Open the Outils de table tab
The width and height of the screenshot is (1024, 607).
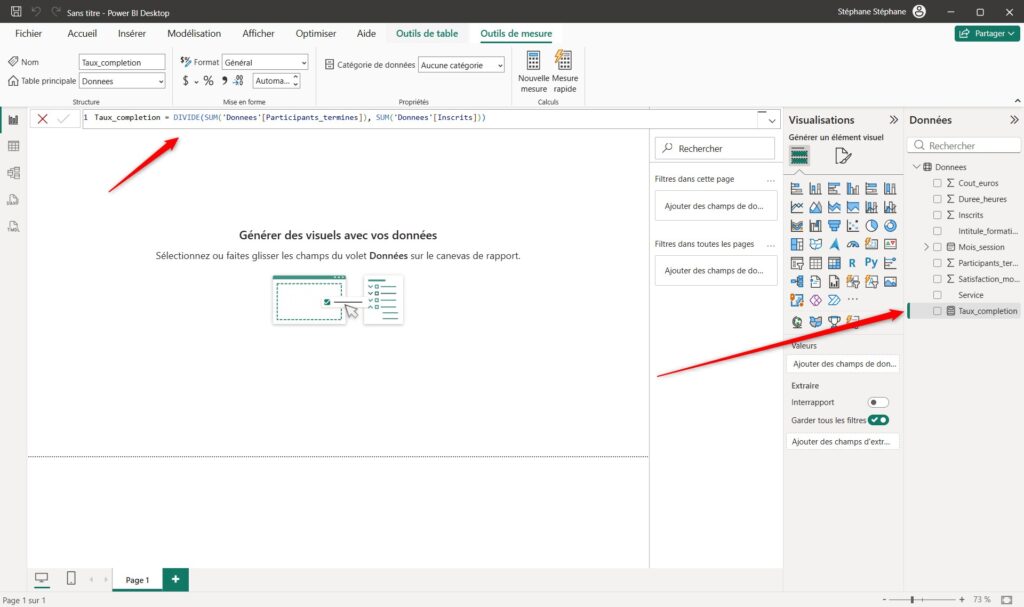(426, 33)
